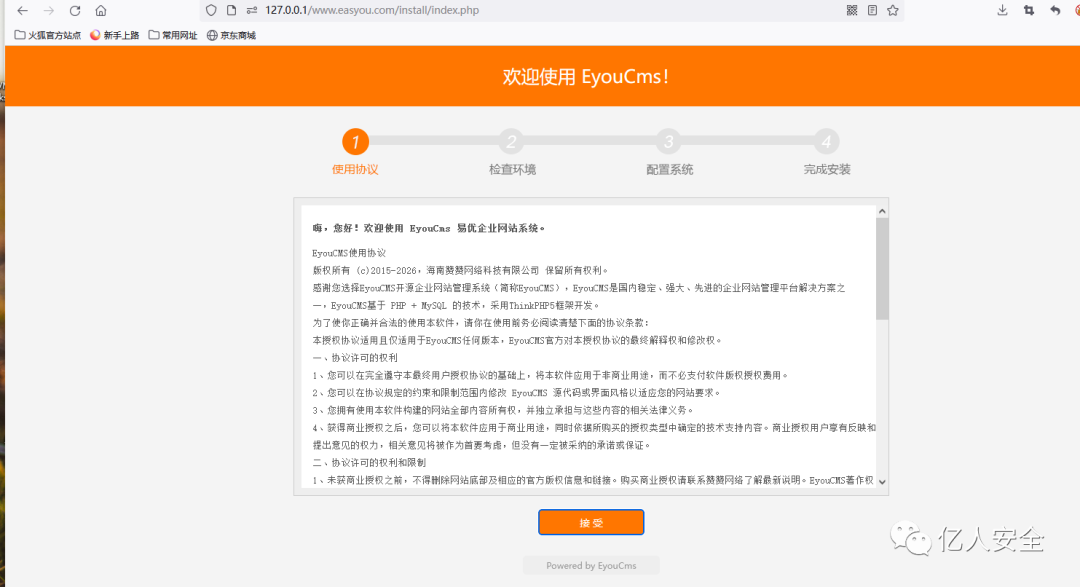Click the line 二、协议许可的权利和限制
This screenshot has width=1080, height=587.
tap(369, 462)
